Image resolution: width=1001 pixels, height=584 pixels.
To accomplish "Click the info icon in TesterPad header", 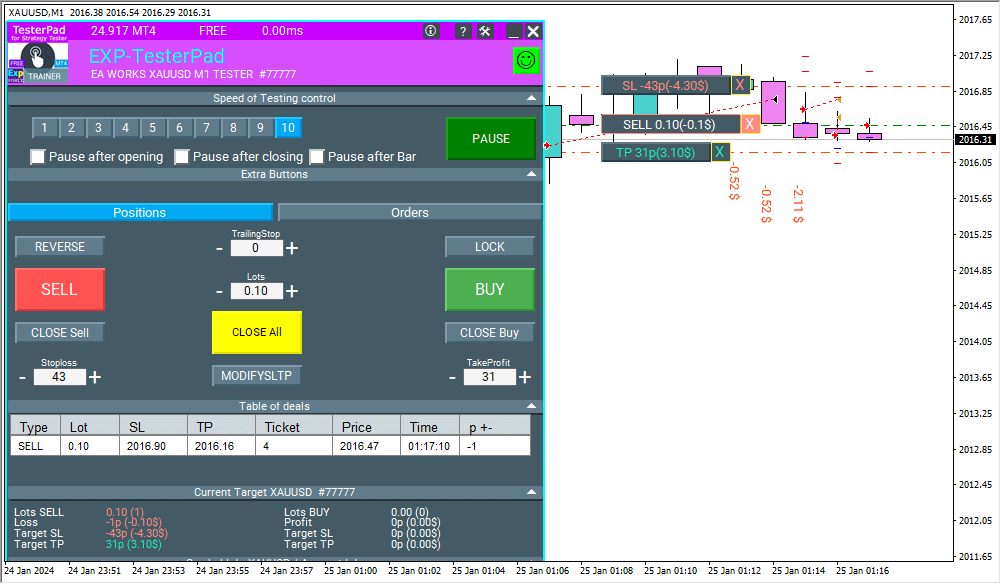I will pyautogui.click(x=431, y=31).
